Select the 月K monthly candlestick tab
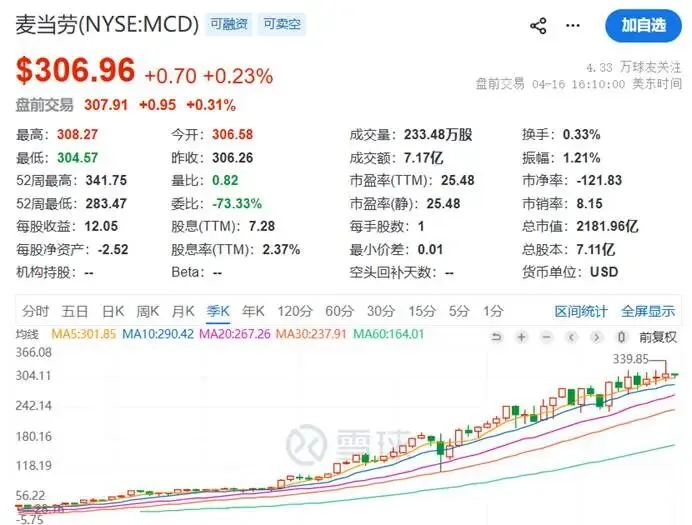Screen dimensions: 692x525 [183, 311]
